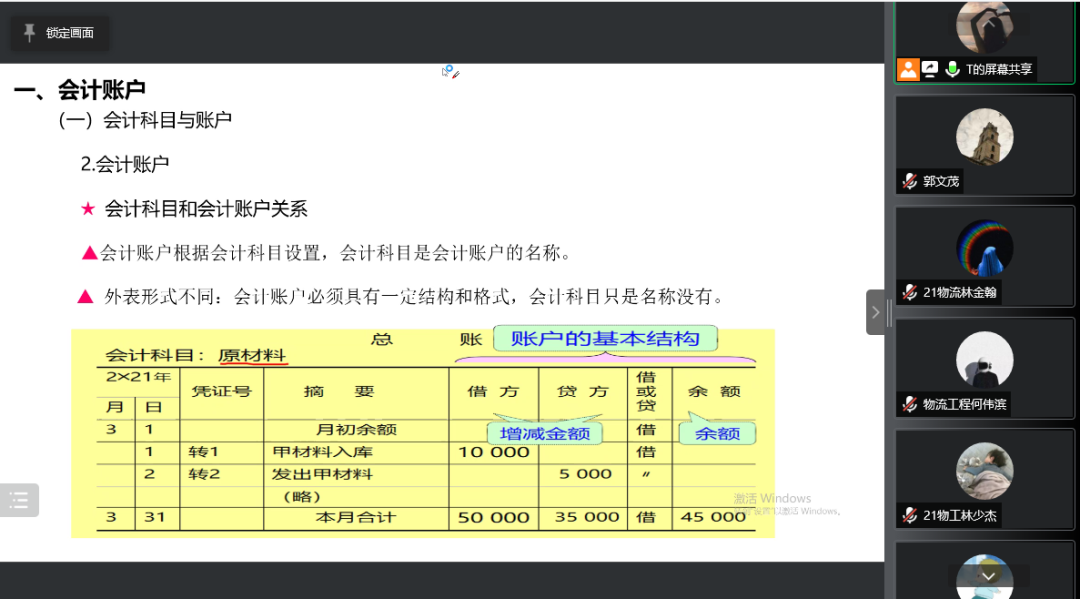The height and width of the screenshot is (599, 1080).
Task: Click muted microphone icon next to 郭文茂
Action: click(x=909, y=181)
